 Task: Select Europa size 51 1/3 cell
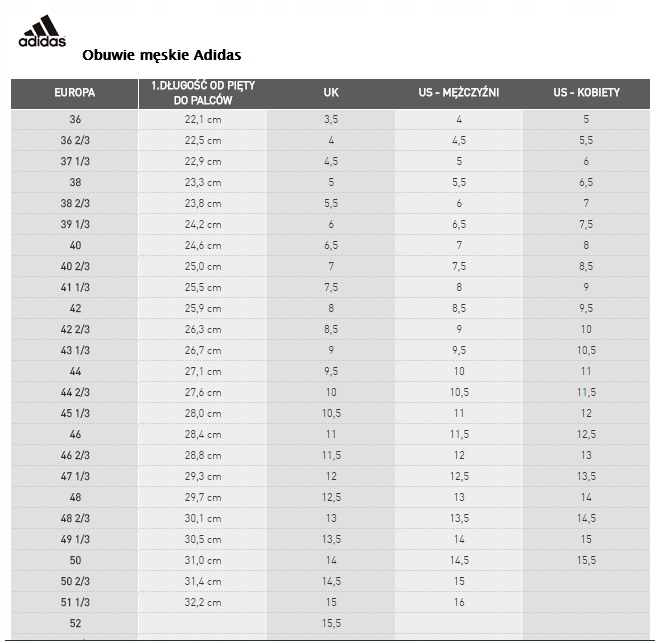tap(75, 602)
